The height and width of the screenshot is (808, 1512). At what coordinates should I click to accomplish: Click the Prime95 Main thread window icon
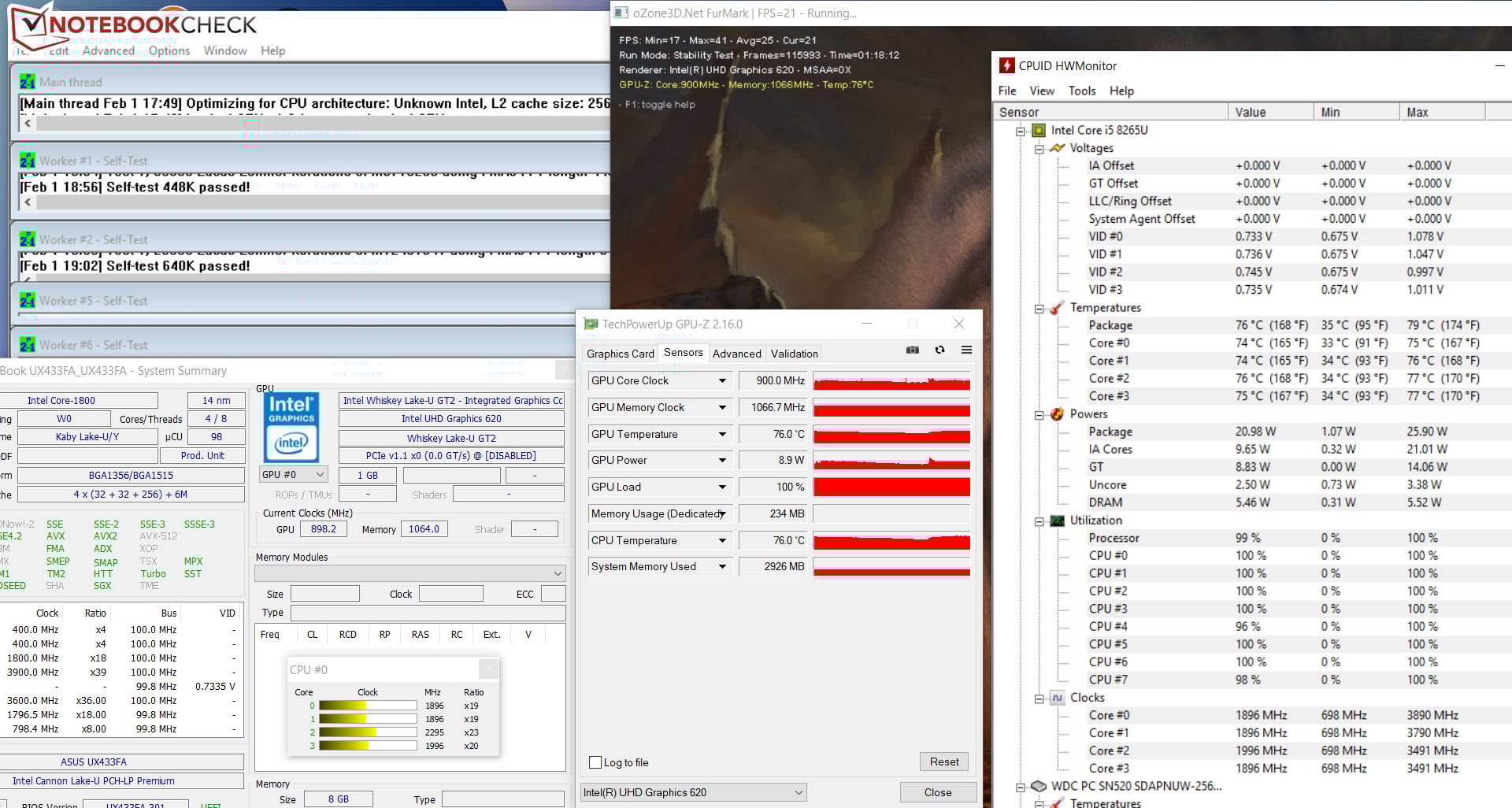pos(28,82)
